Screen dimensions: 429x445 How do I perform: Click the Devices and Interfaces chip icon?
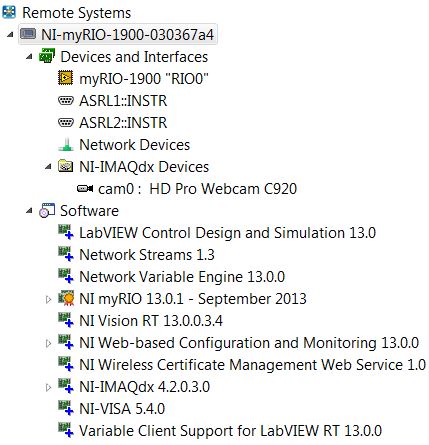point(47,56)
